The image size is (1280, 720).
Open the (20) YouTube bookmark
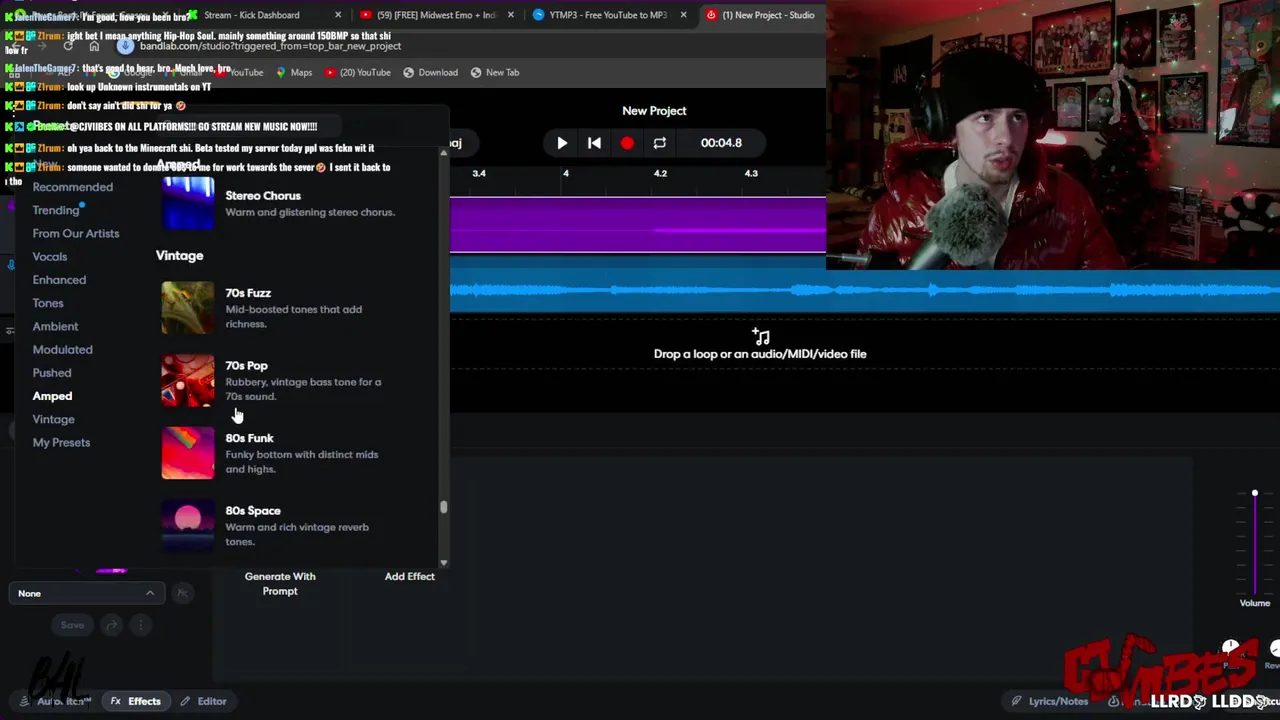pos(357,72)
